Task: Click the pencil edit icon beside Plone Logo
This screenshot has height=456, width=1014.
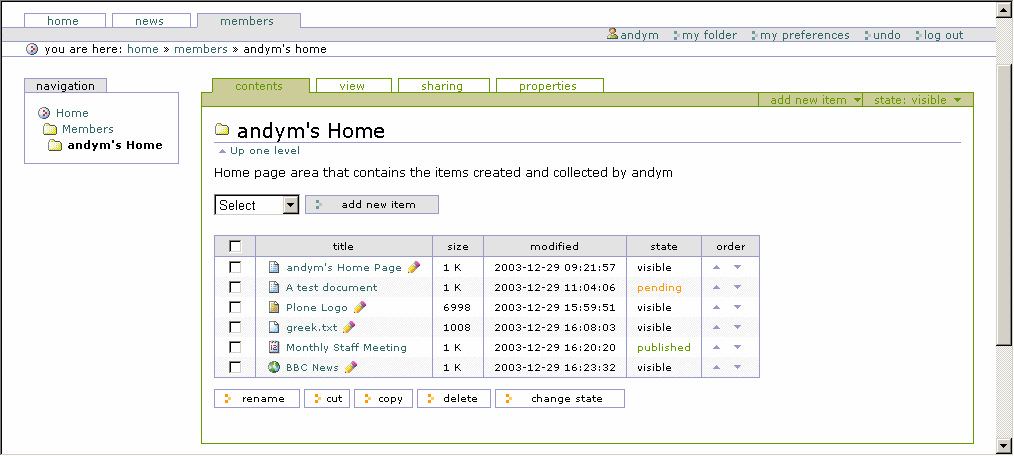Action: coord(360,308)
